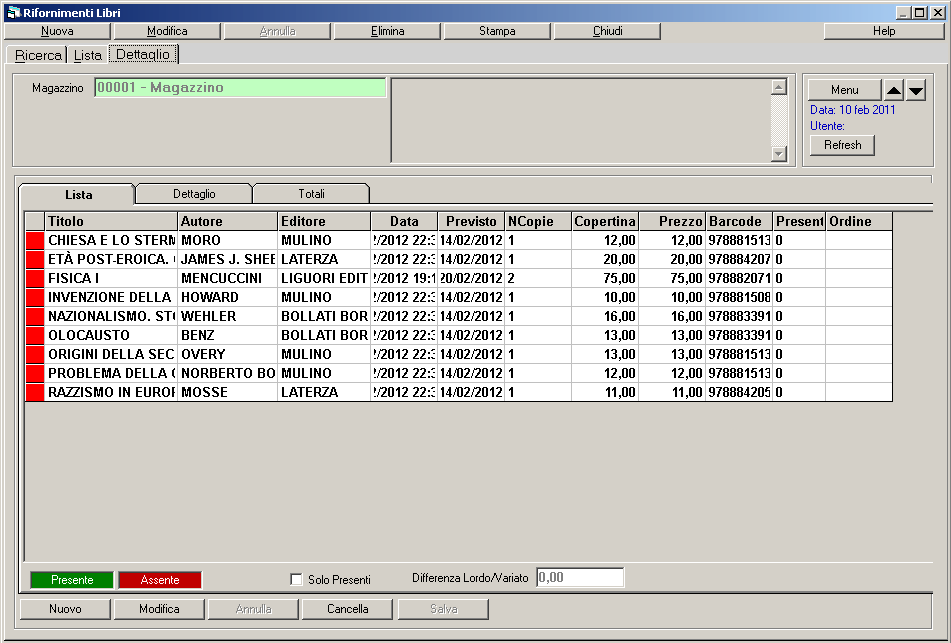Image resolution: width=951 pixels, height=643 pixels.
Task: Switch to the top Lista tab
Action: click(x=87, y=55)
